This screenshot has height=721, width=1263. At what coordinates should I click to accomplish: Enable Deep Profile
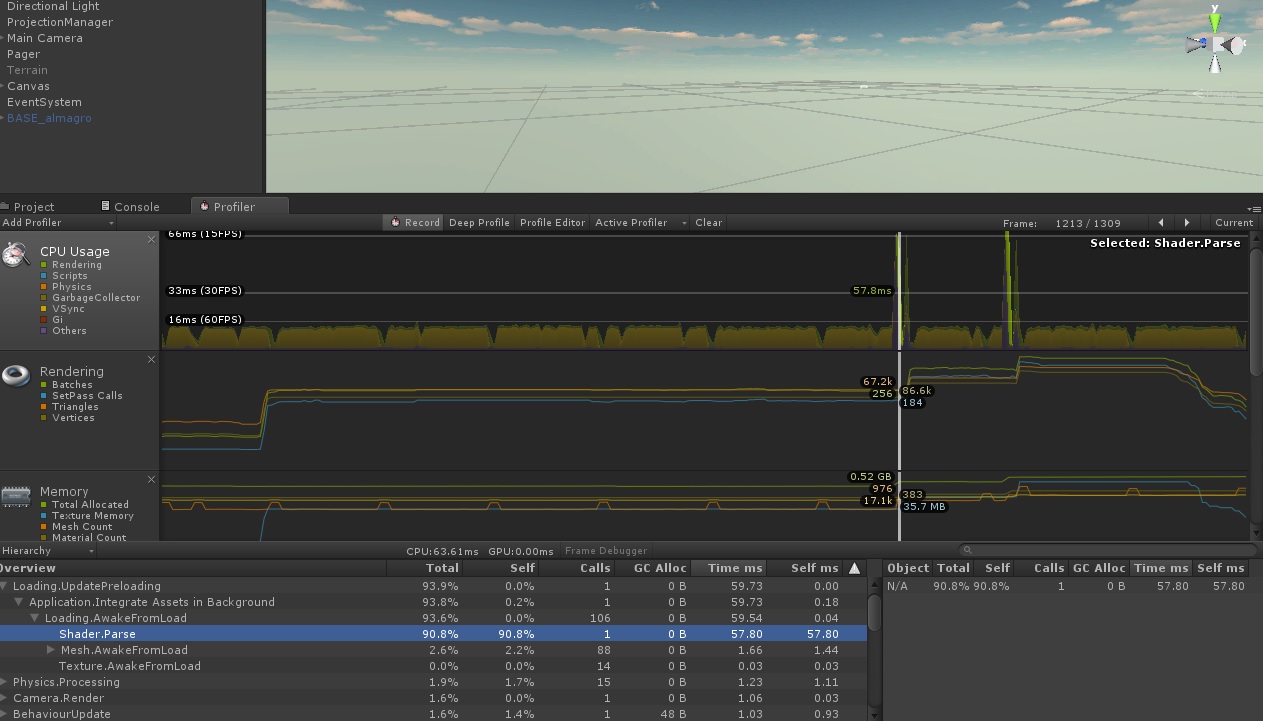click(x=481, y=222)
